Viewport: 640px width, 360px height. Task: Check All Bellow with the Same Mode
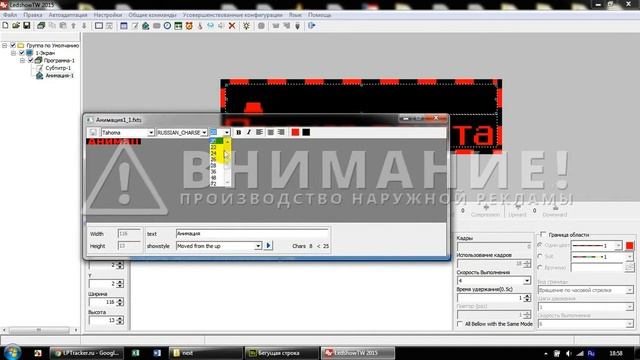coord(460,324)
